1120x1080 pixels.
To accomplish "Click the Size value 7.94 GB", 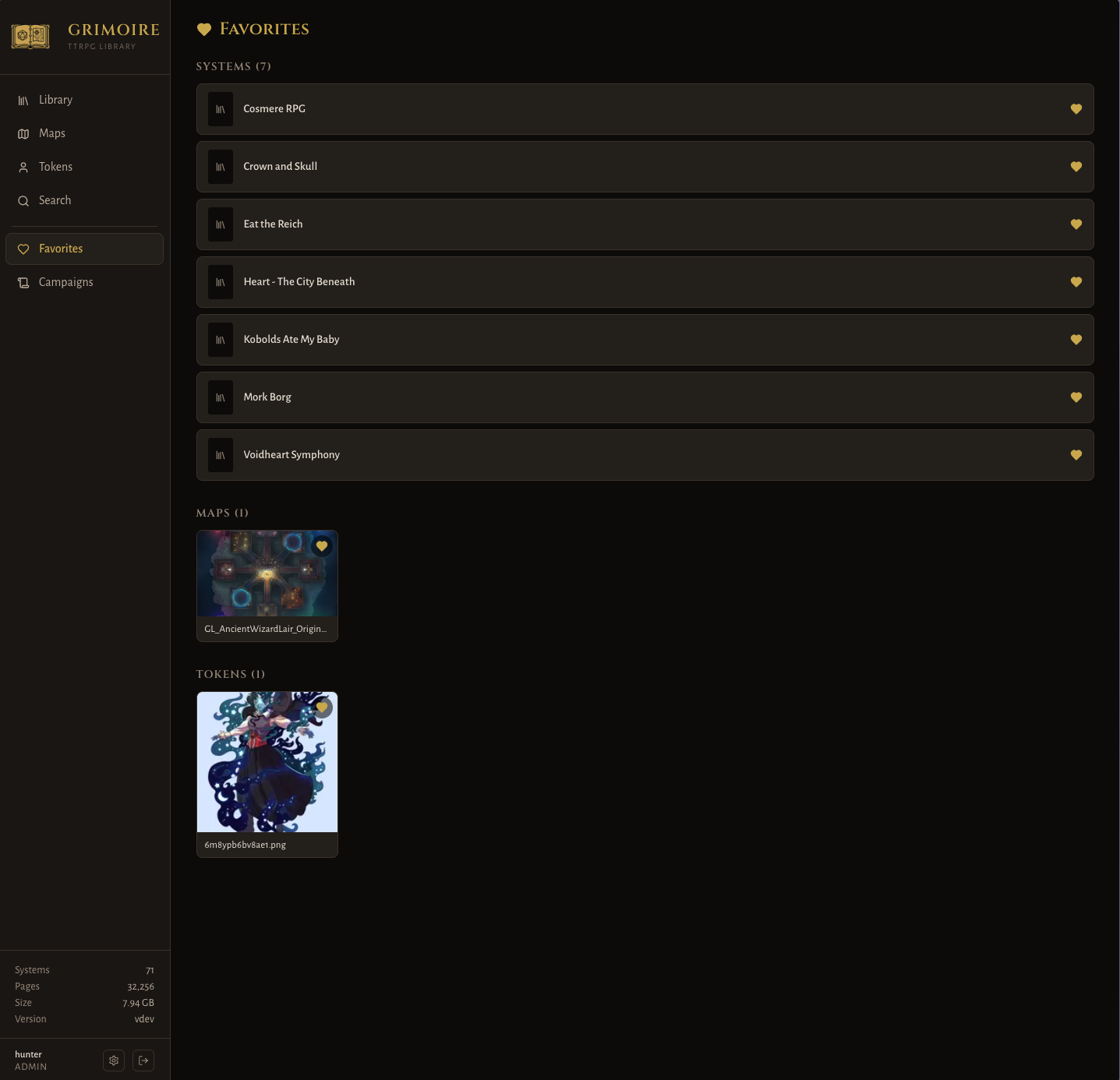I will point(139,1004).
